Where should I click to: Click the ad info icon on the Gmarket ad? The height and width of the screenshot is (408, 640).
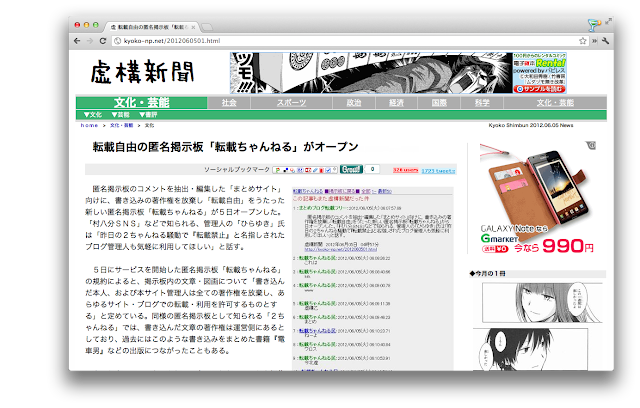[x=591, y=145]
